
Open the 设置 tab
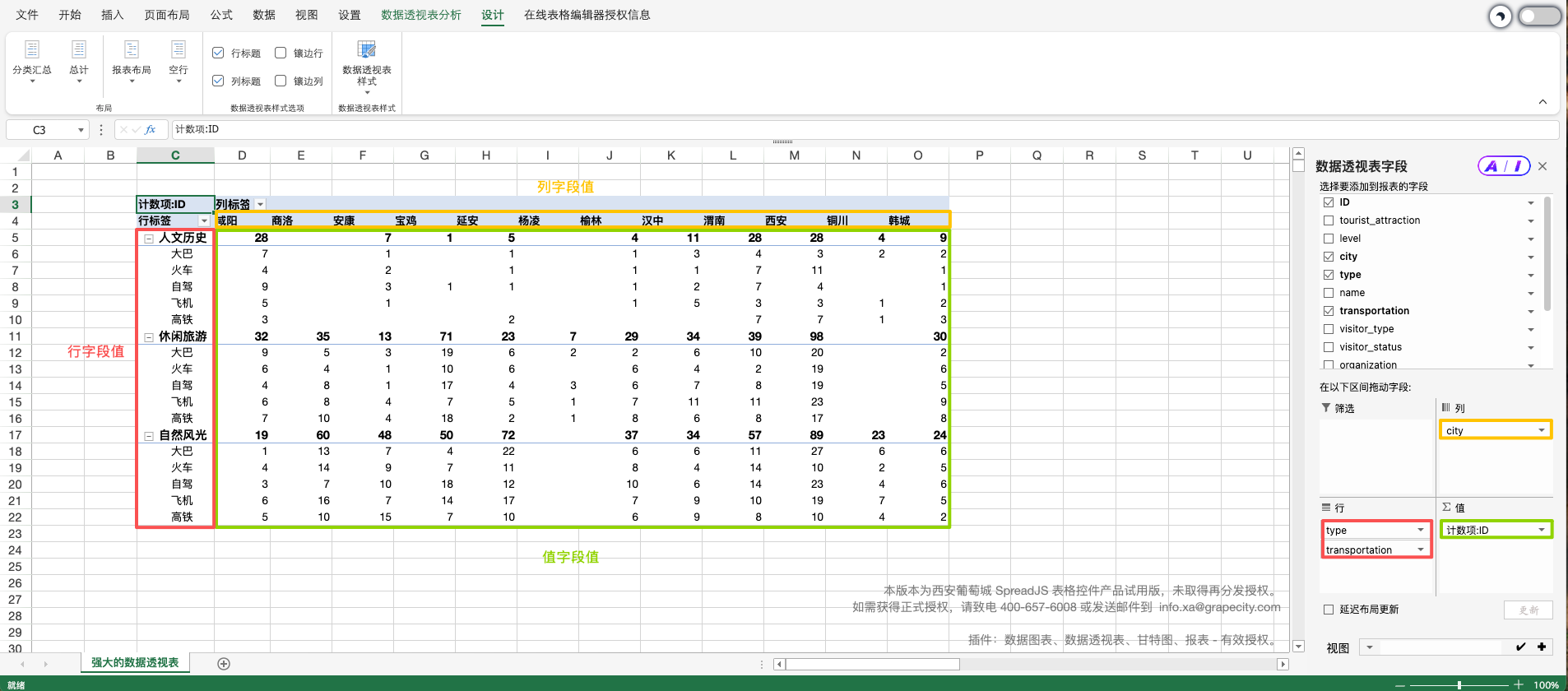pyautogui.click(x=350, y=15)
